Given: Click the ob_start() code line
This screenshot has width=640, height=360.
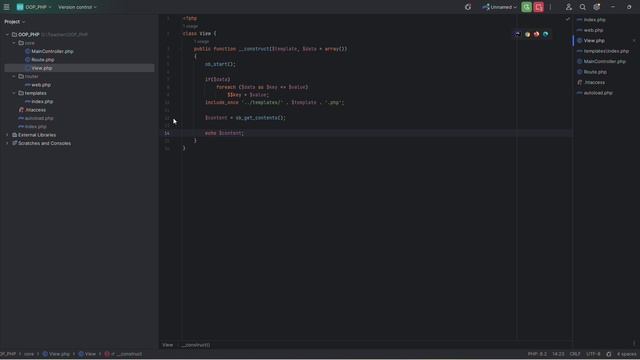Looking at the screenshot, I should pyautogui.click(x=220, y=64).
